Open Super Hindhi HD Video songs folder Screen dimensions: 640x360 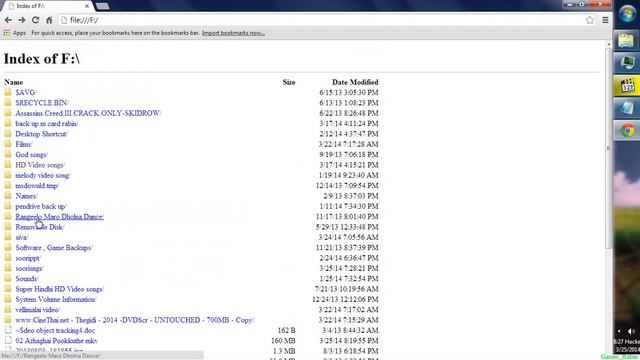click(60, 289)
